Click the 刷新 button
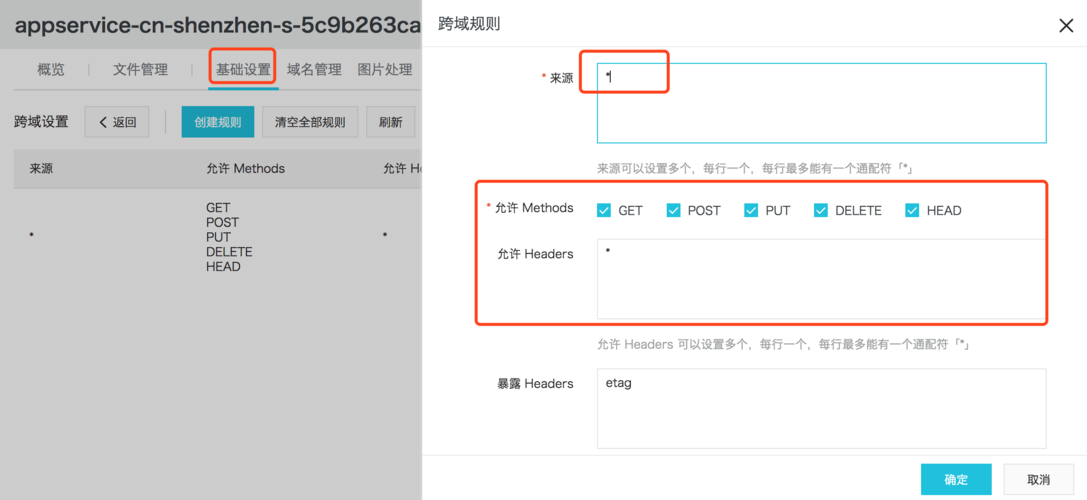Viewport: 1087px width, 500px height. point(390,122)
